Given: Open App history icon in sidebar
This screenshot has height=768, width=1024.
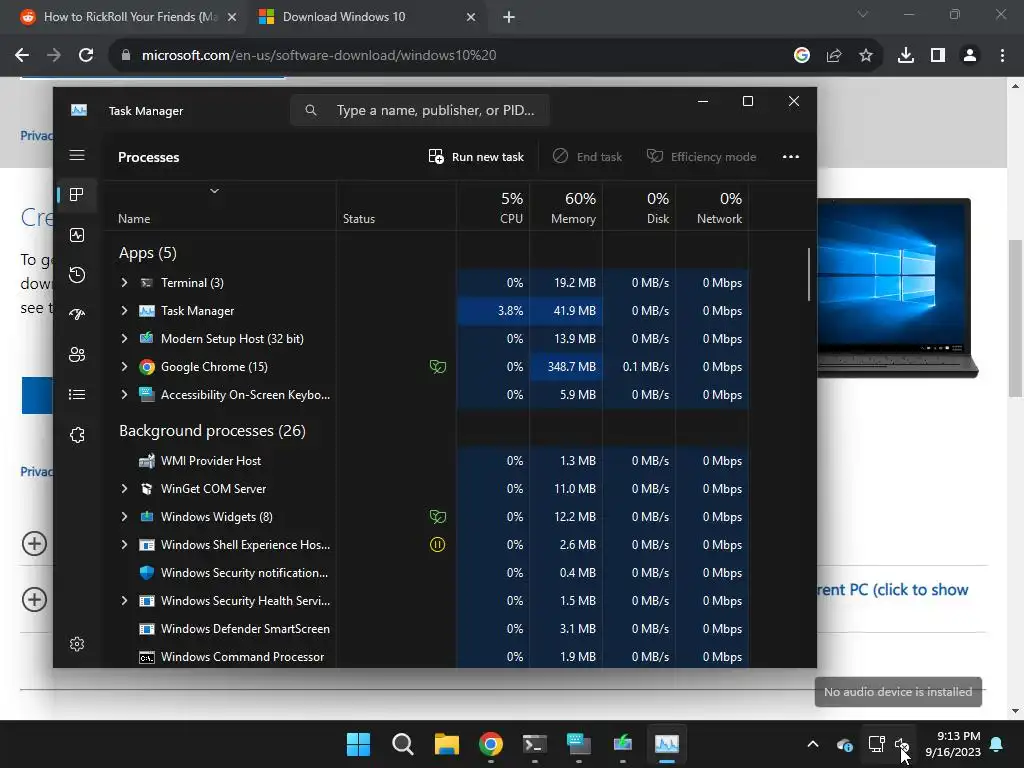Looking at the screenshot, I should coord(77,275).
